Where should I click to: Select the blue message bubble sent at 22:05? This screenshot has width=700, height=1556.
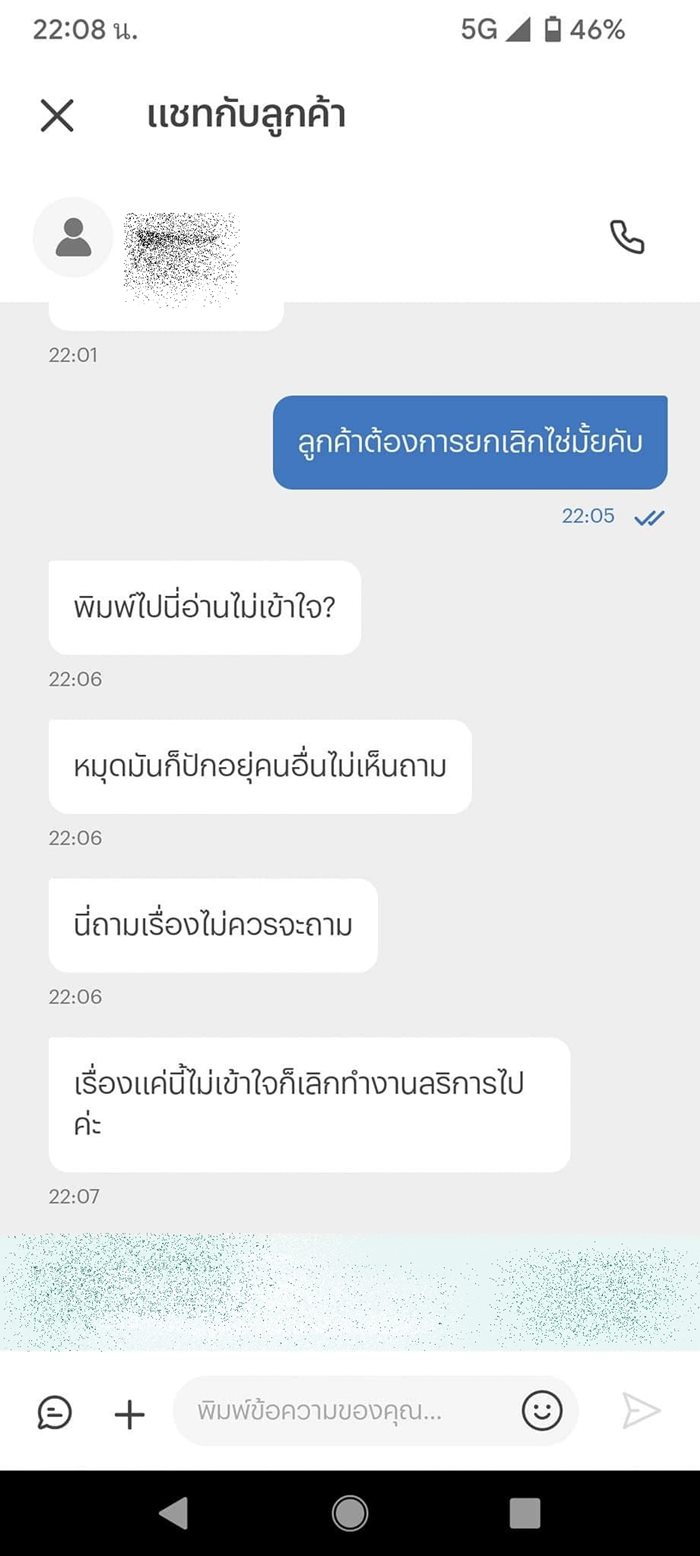pyautogui.click(x=471, y=441)
